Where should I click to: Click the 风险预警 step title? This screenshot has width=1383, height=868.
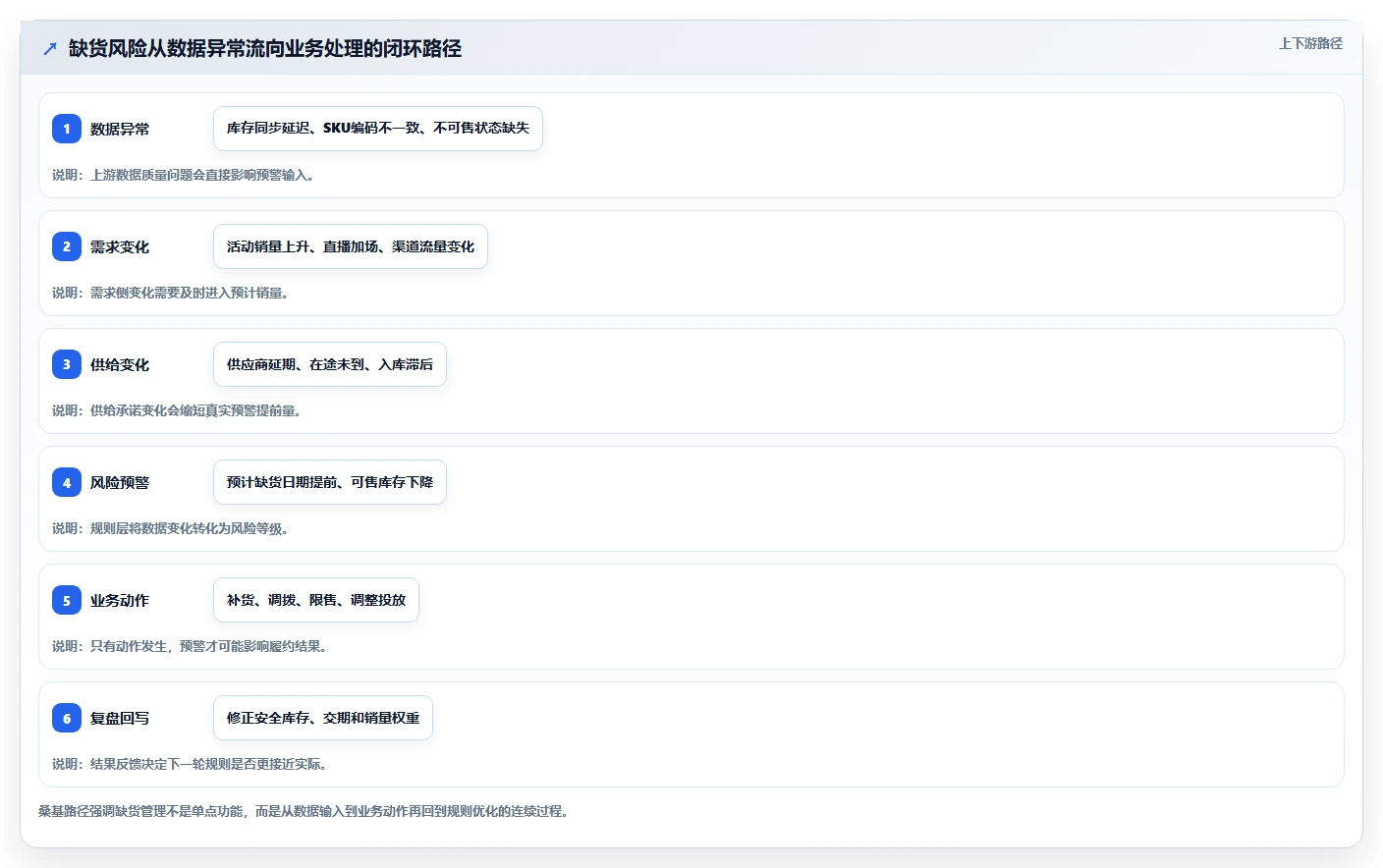tap(120, 482)
